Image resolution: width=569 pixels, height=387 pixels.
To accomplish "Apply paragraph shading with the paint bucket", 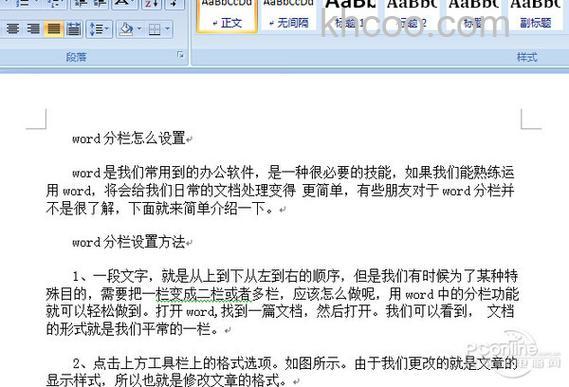I will pyautogui.click(x=127, y=29).
